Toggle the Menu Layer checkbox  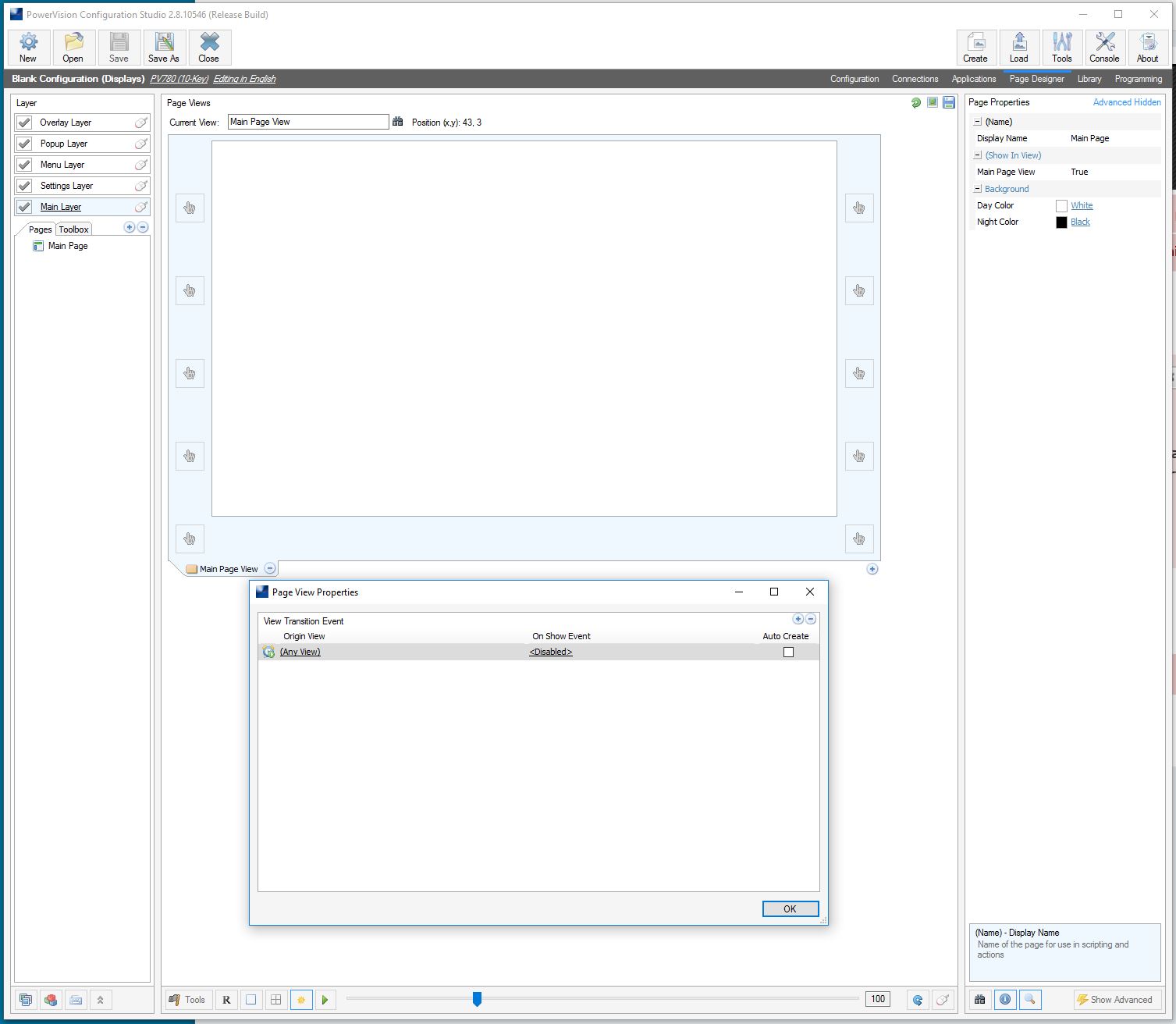point(25,165)
